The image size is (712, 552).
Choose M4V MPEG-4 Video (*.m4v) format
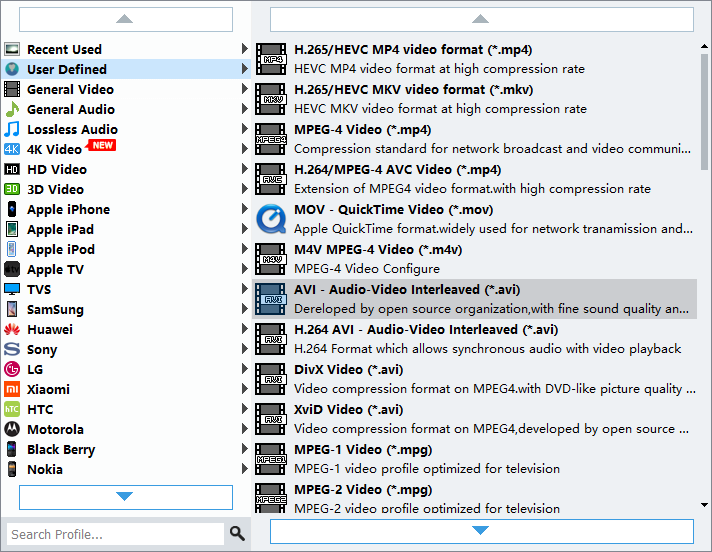[475, 259]
